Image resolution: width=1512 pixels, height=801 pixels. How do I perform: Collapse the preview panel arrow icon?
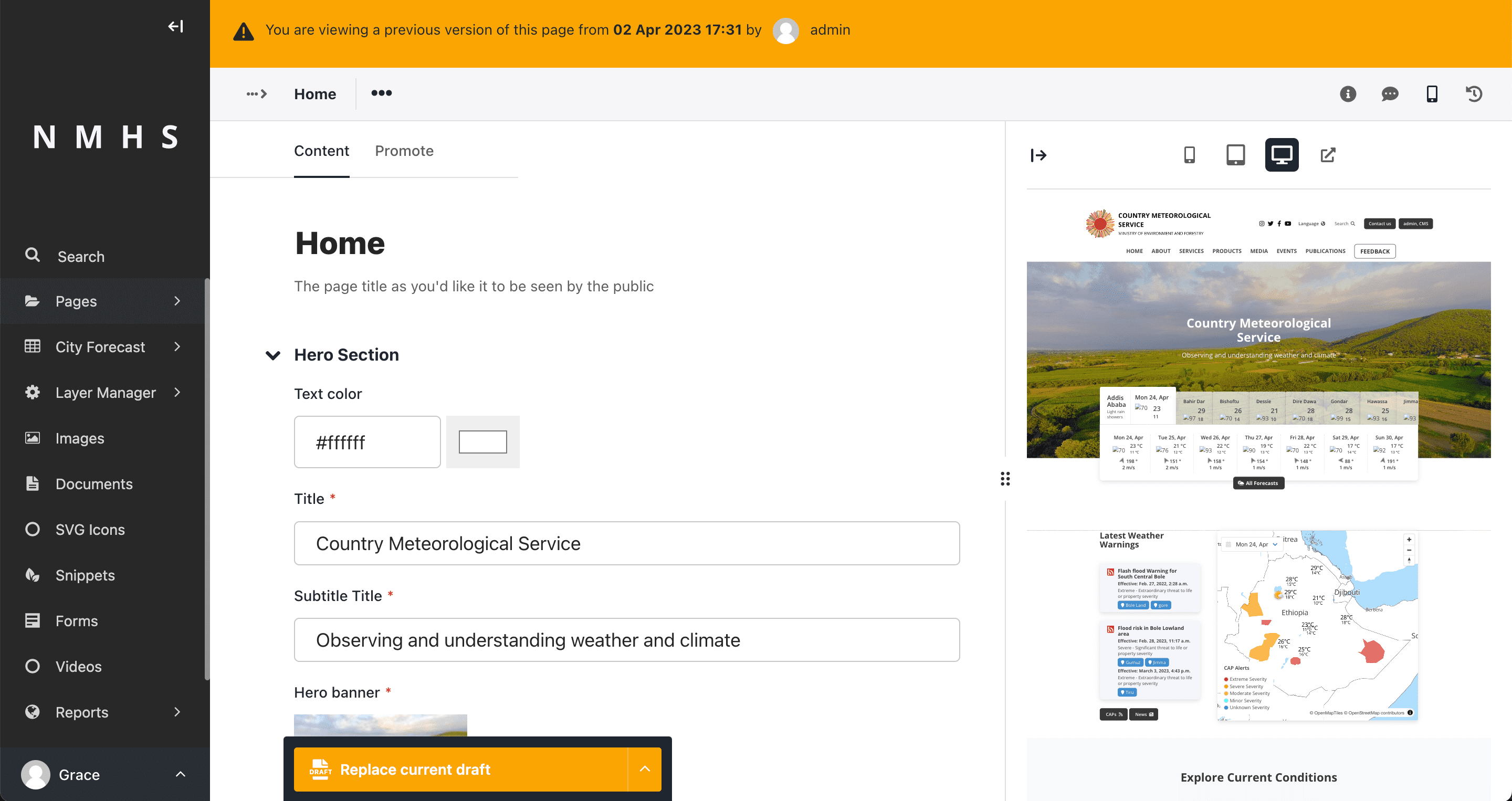pyautogui.click(x=1038, y=155)
